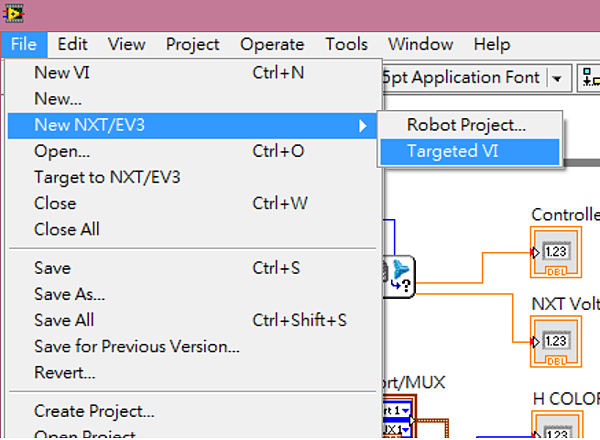The height and width of the screenshot is (440, 600).
Task: Click the Port/MUX constant label
Action: coord(414,383)
